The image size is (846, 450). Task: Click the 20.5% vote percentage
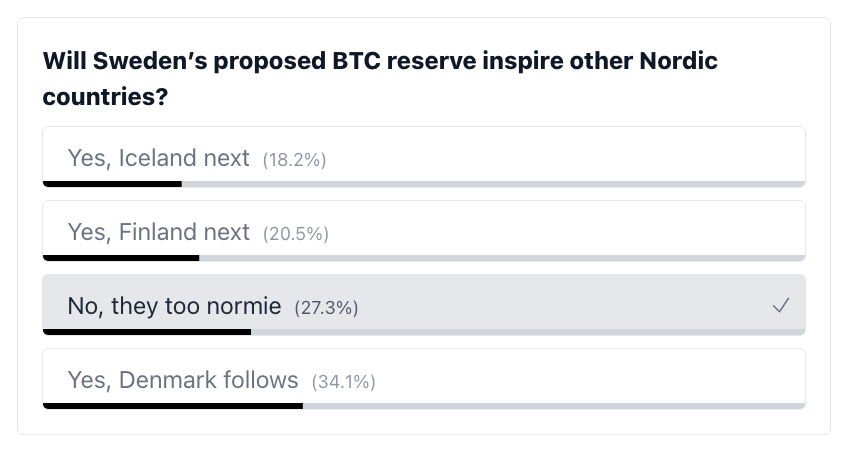pos(295,233)
